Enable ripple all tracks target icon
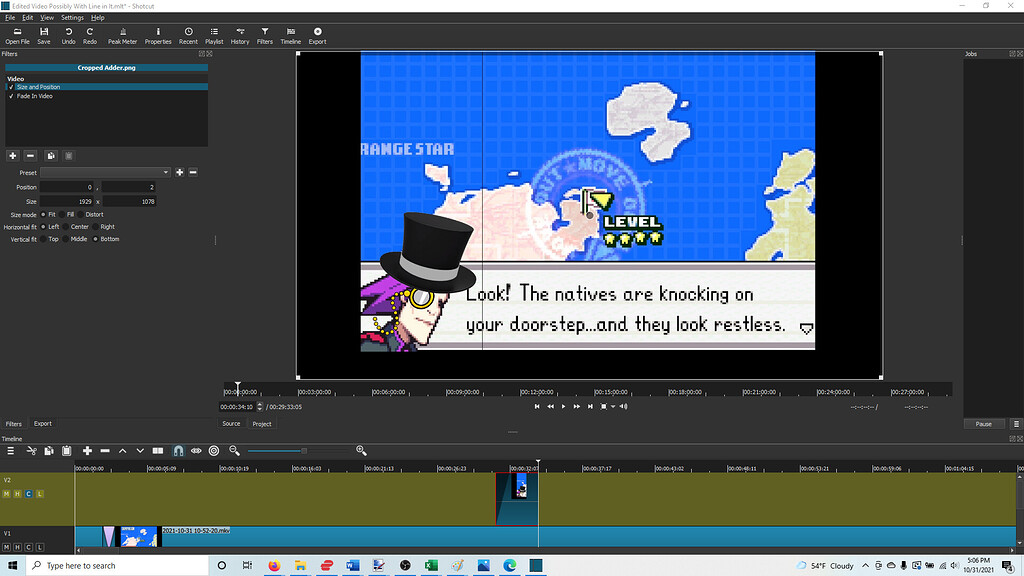The height and width of the screenshot is (576, 1024). 213,451
